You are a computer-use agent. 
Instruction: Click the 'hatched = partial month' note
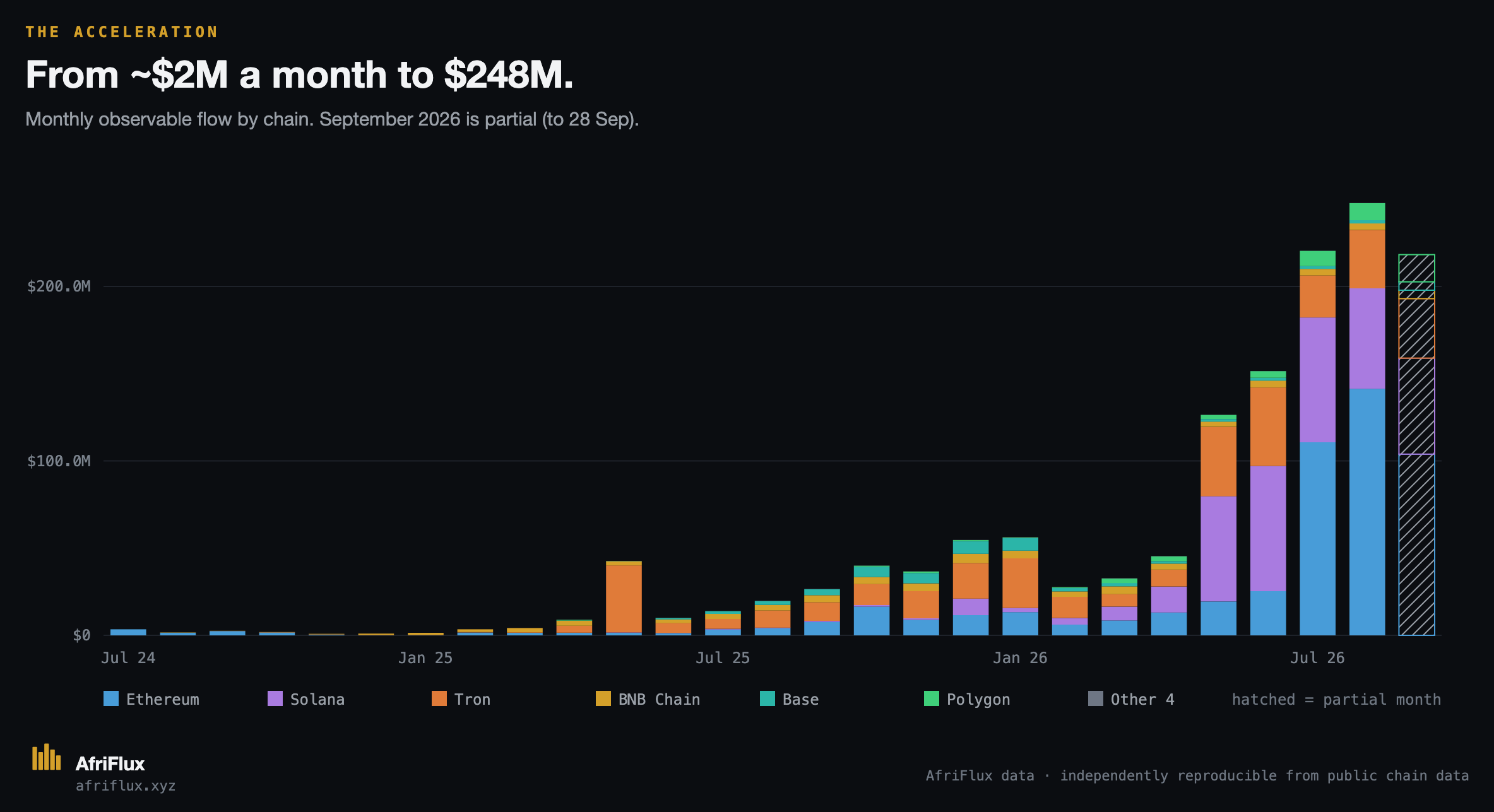[x=1337, y=699]
